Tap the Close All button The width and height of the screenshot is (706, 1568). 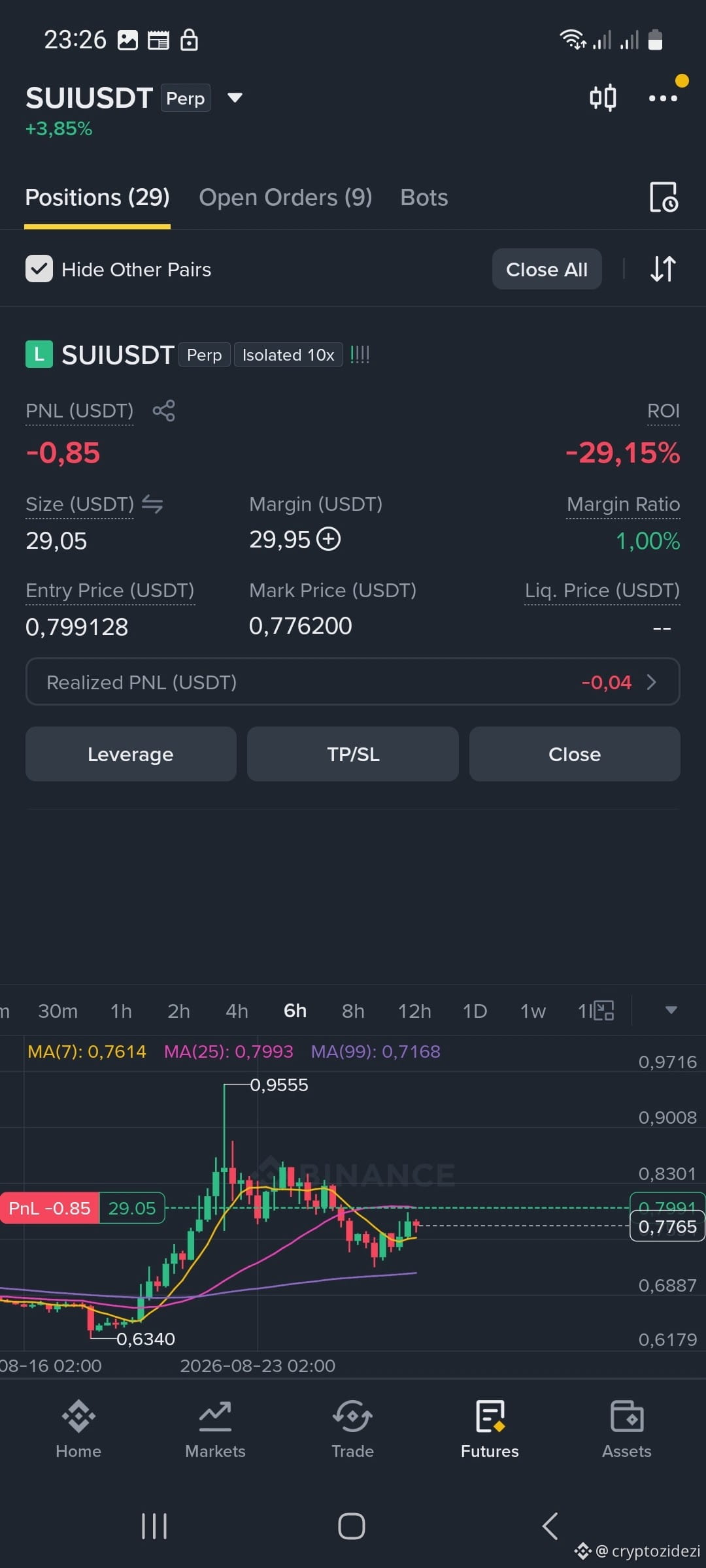click(547, 269)
